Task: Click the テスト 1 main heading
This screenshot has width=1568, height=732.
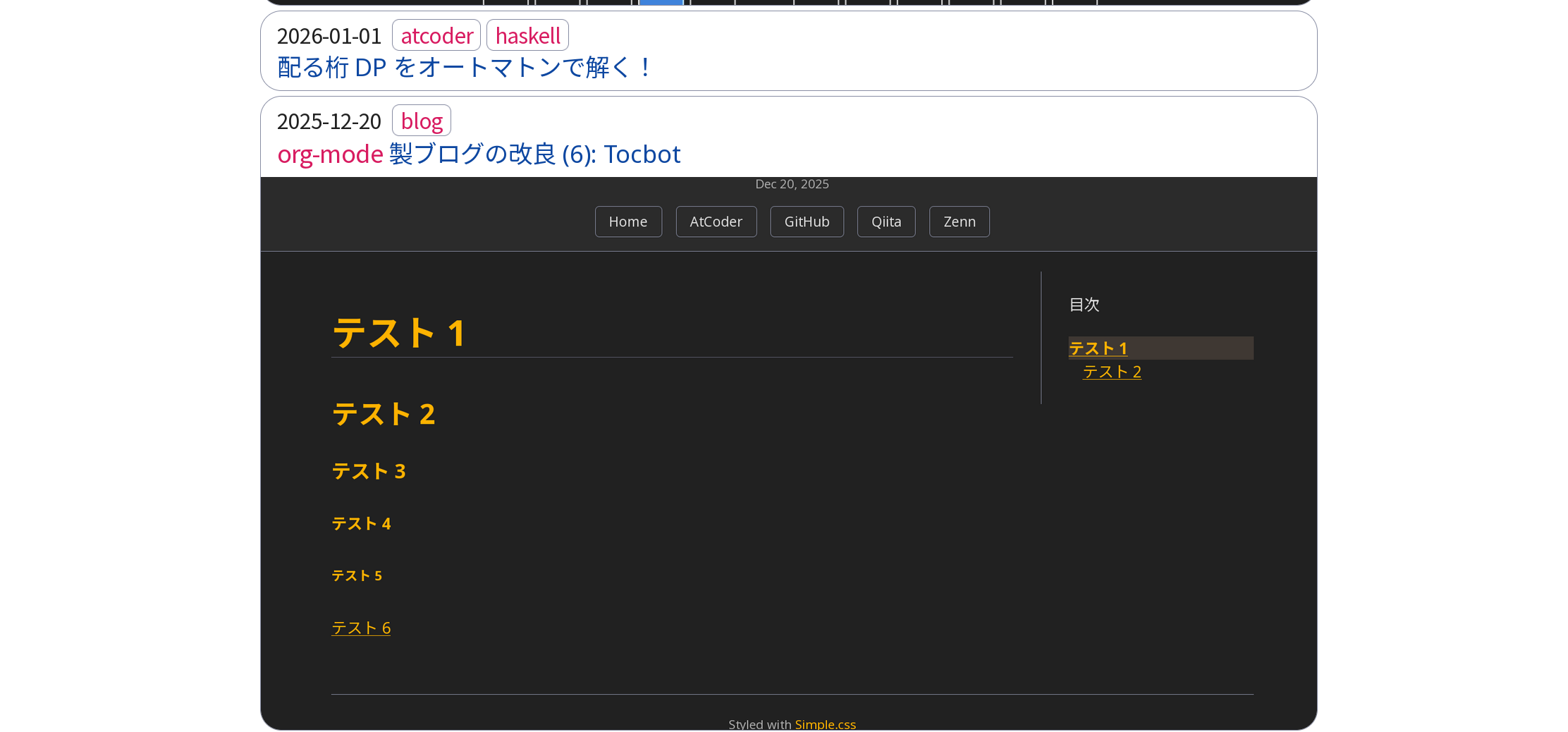Action: 399,333
